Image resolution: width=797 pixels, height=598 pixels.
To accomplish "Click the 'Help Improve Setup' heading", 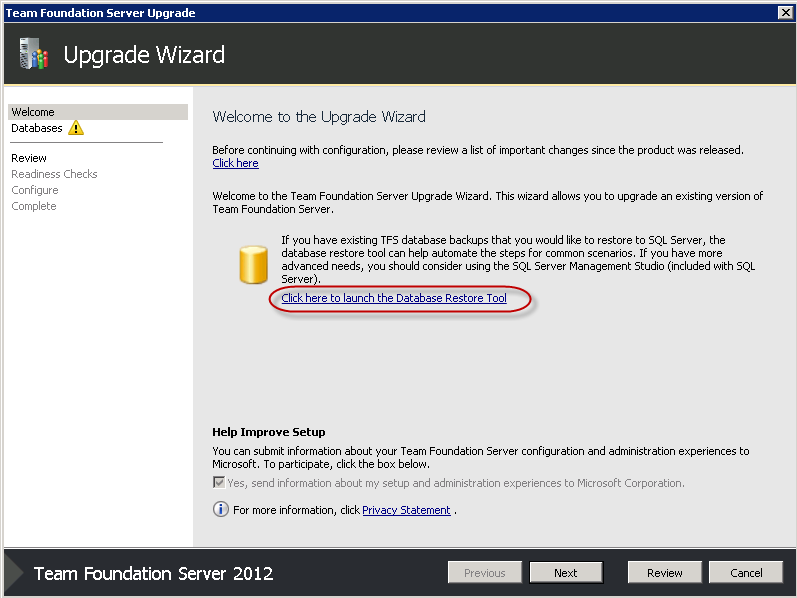I will (268, 432).
